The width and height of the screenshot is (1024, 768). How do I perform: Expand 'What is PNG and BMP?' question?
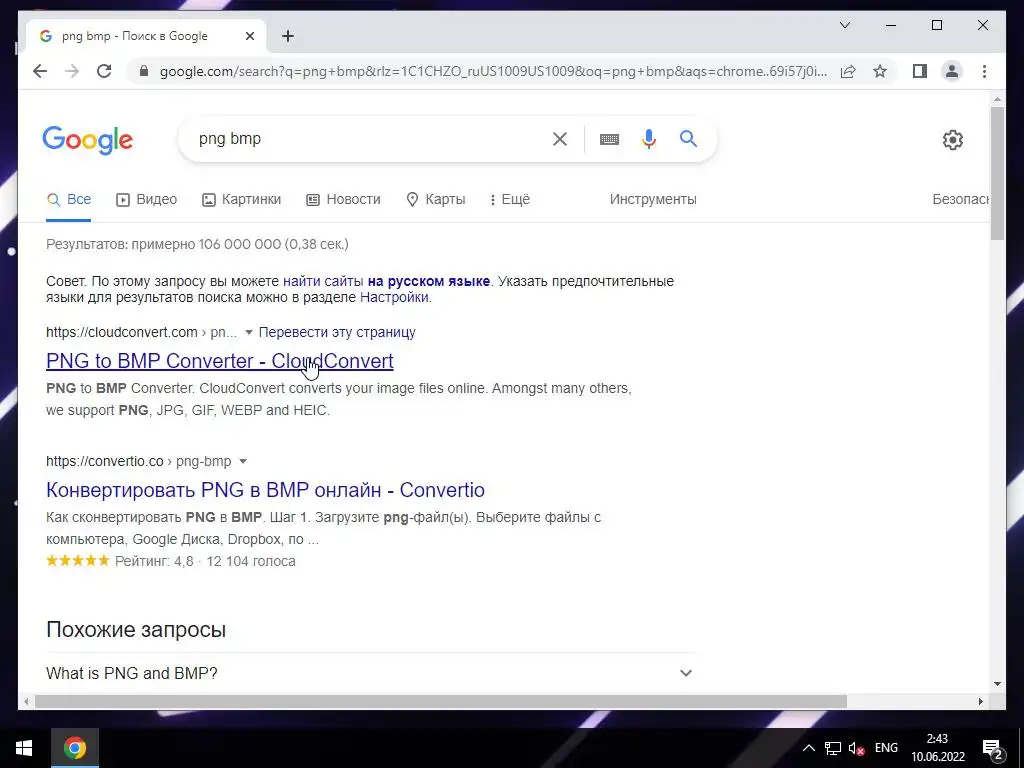[x=370, y=673]
